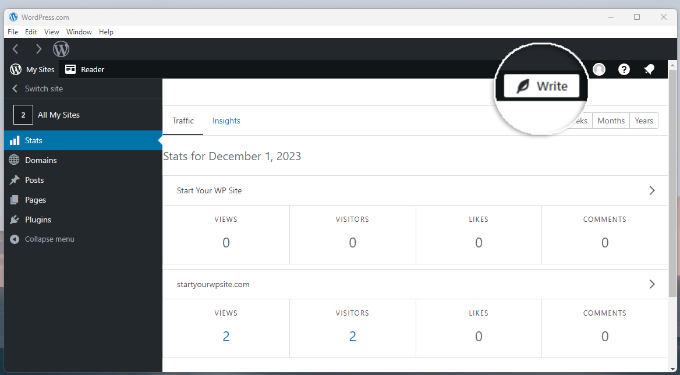Click the Pages icon

tap(15, 200)
